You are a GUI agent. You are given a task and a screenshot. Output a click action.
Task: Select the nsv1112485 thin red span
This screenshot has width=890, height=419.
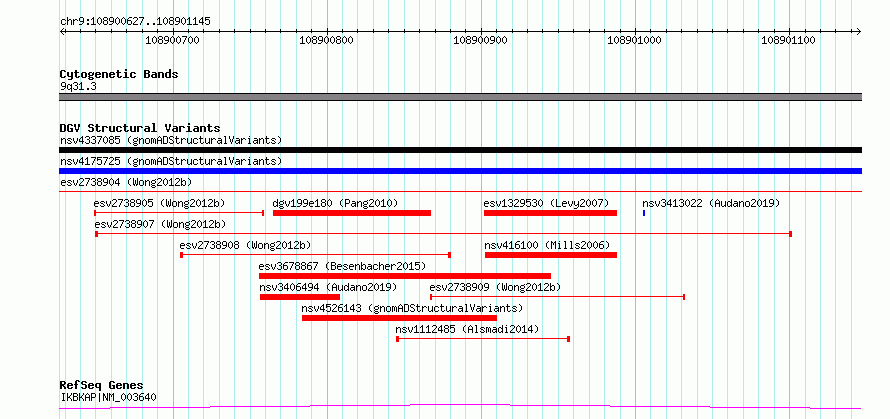point(483,339)
